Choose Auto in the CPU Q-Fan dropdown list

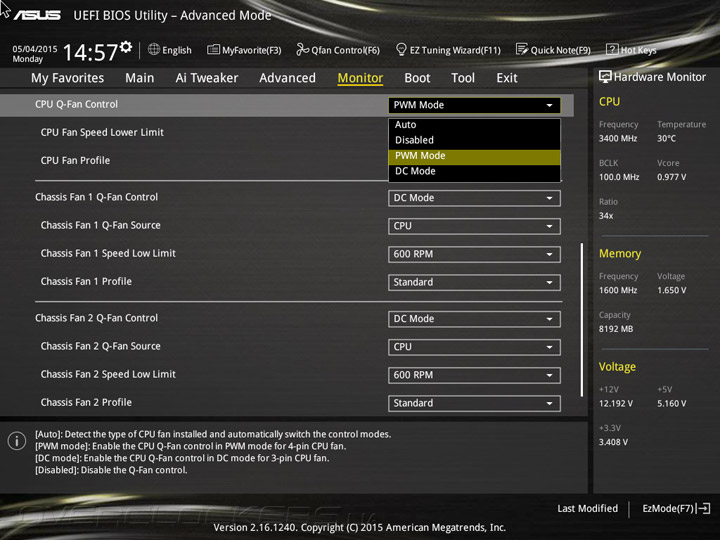point(474,125)
